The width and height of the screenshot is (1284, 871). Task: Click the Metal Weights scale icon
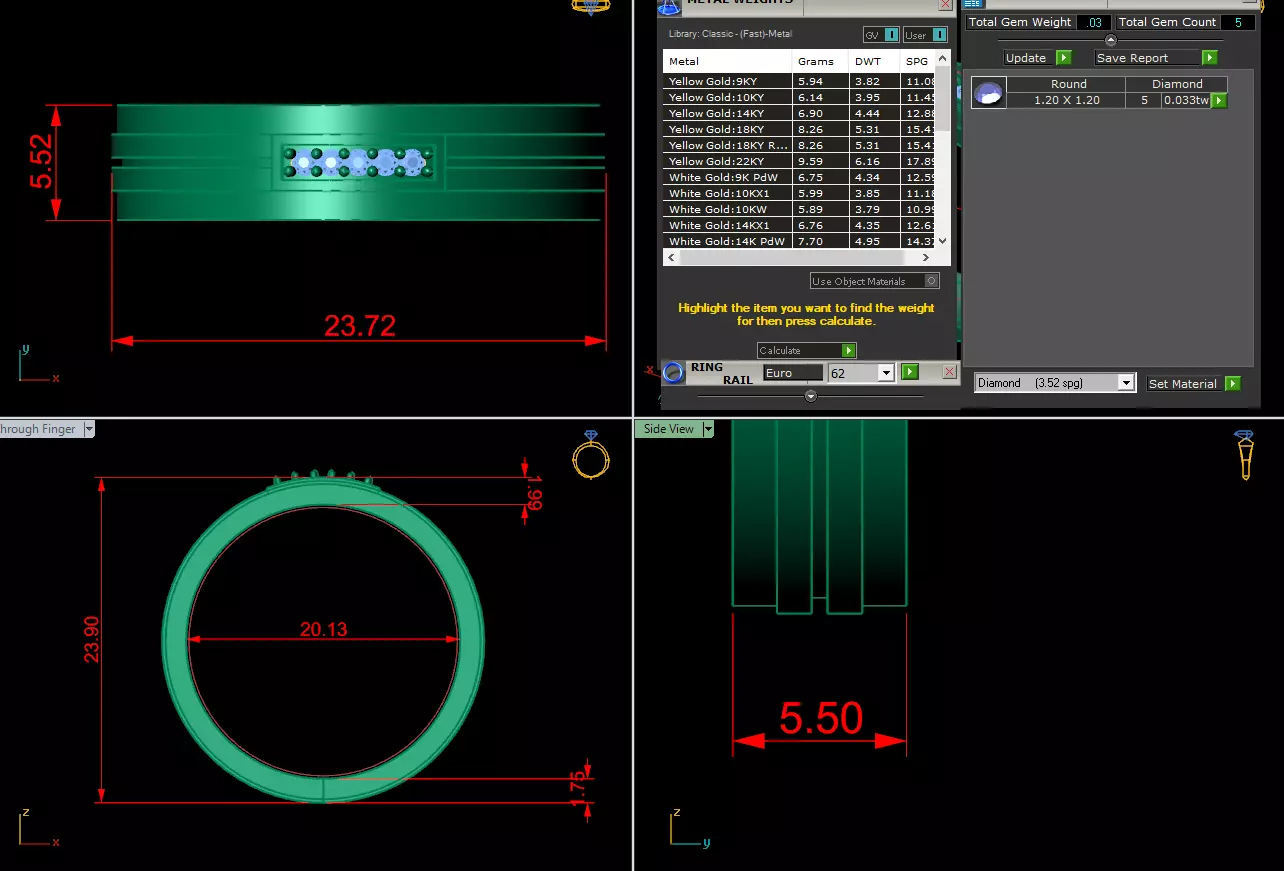(669, 6)
